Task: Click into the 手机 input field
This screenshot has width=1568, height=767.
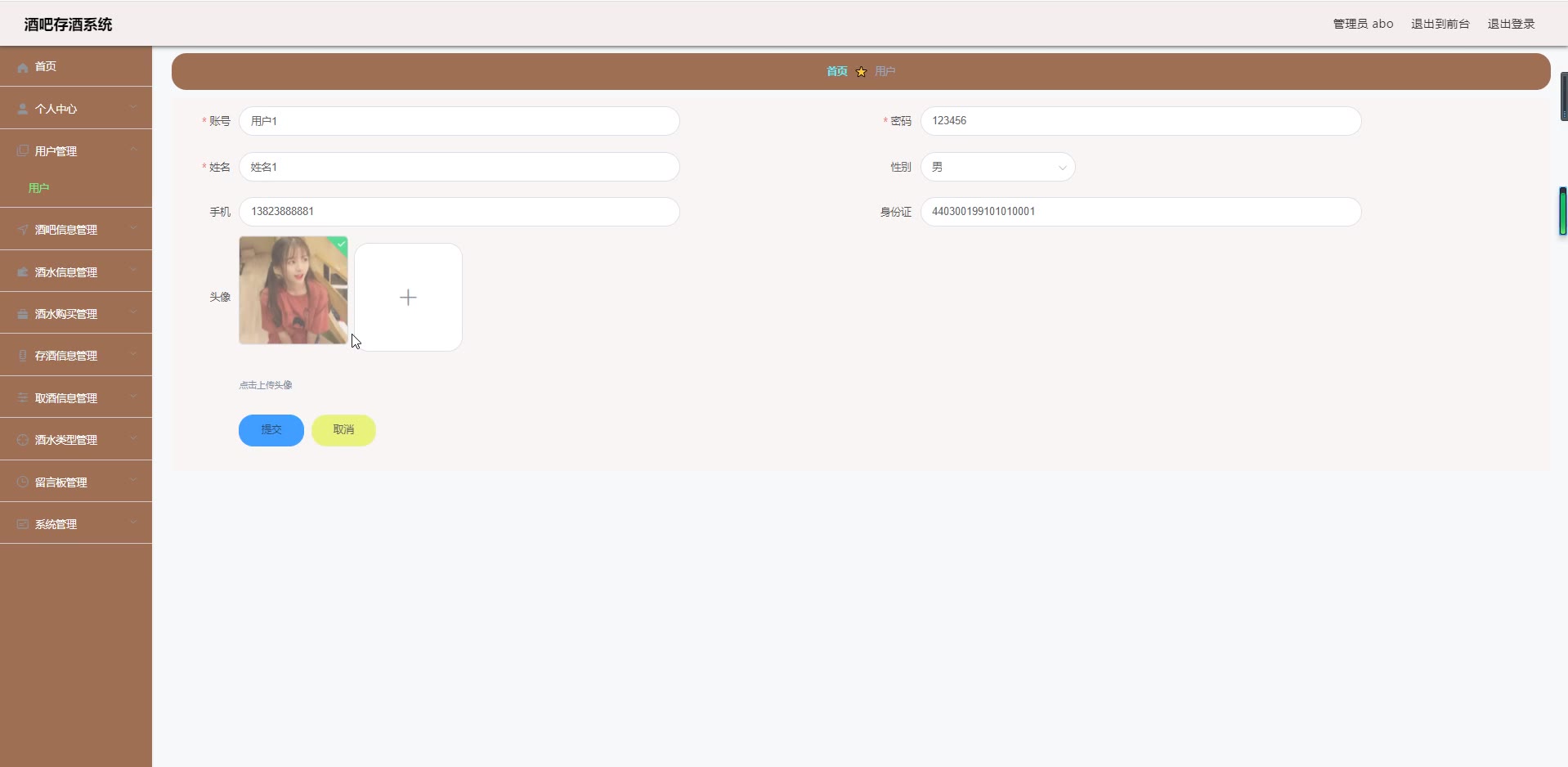Action: pos(459,212)
